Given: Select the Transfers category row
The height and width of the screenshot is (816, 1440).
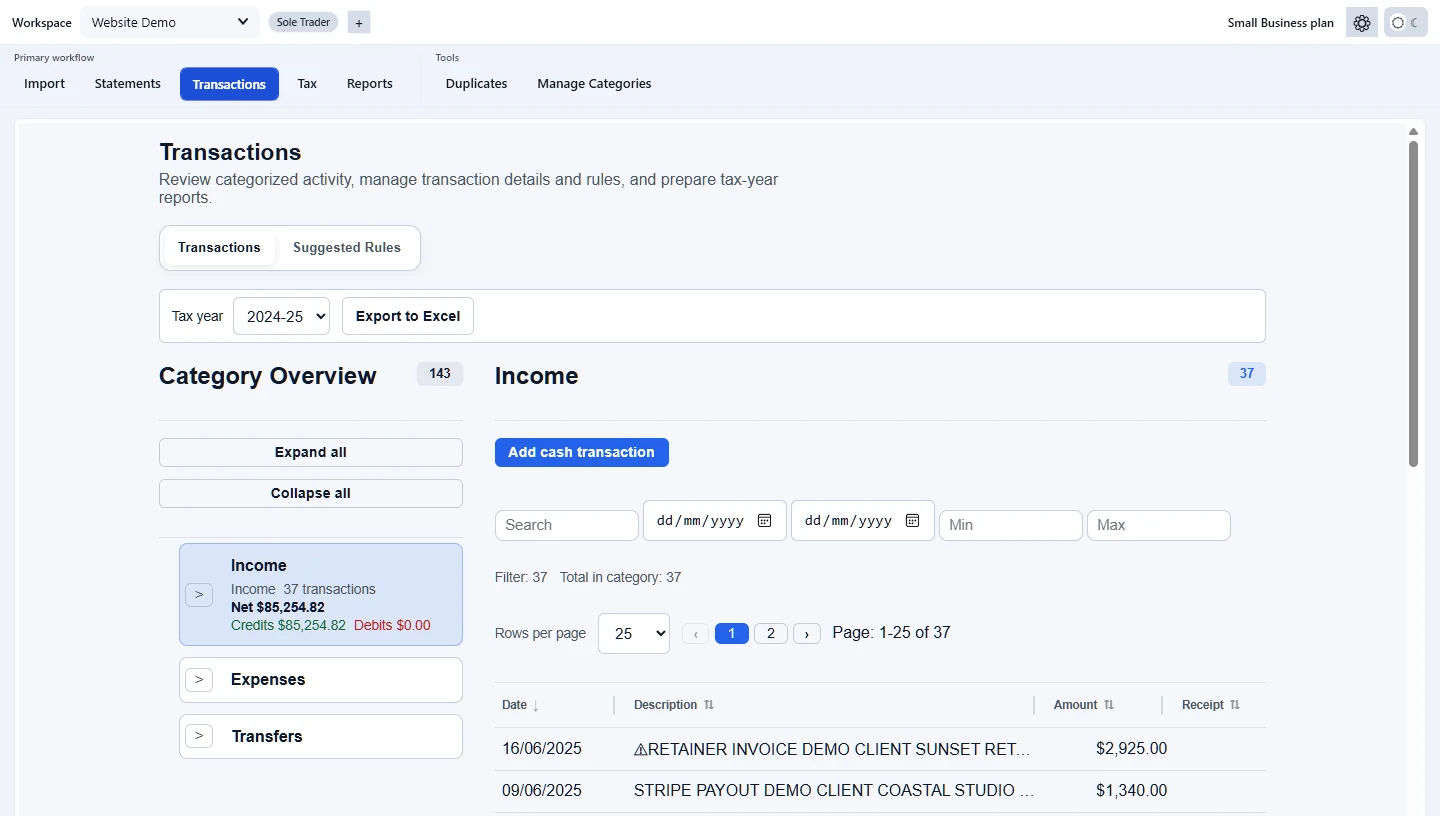Looking at the screenshot, I should tap(321, 736).
